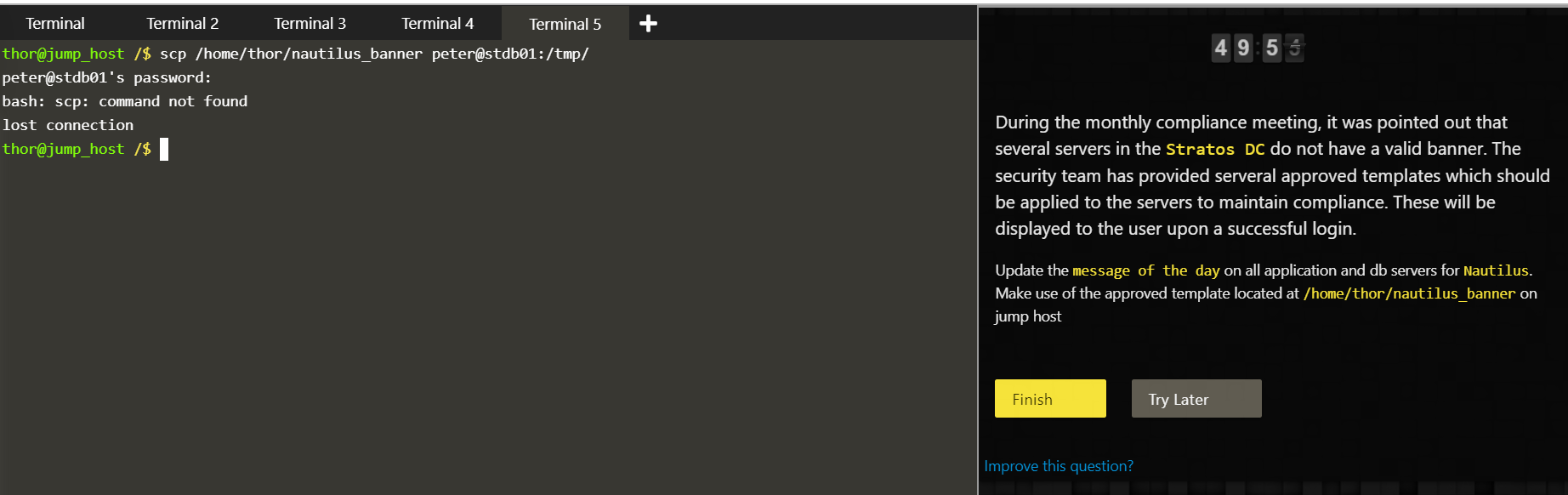The height and width of the screenshot is (495, 1568).
Task: Click the countdown timer minutes digits
Action: click(1232, 48)
